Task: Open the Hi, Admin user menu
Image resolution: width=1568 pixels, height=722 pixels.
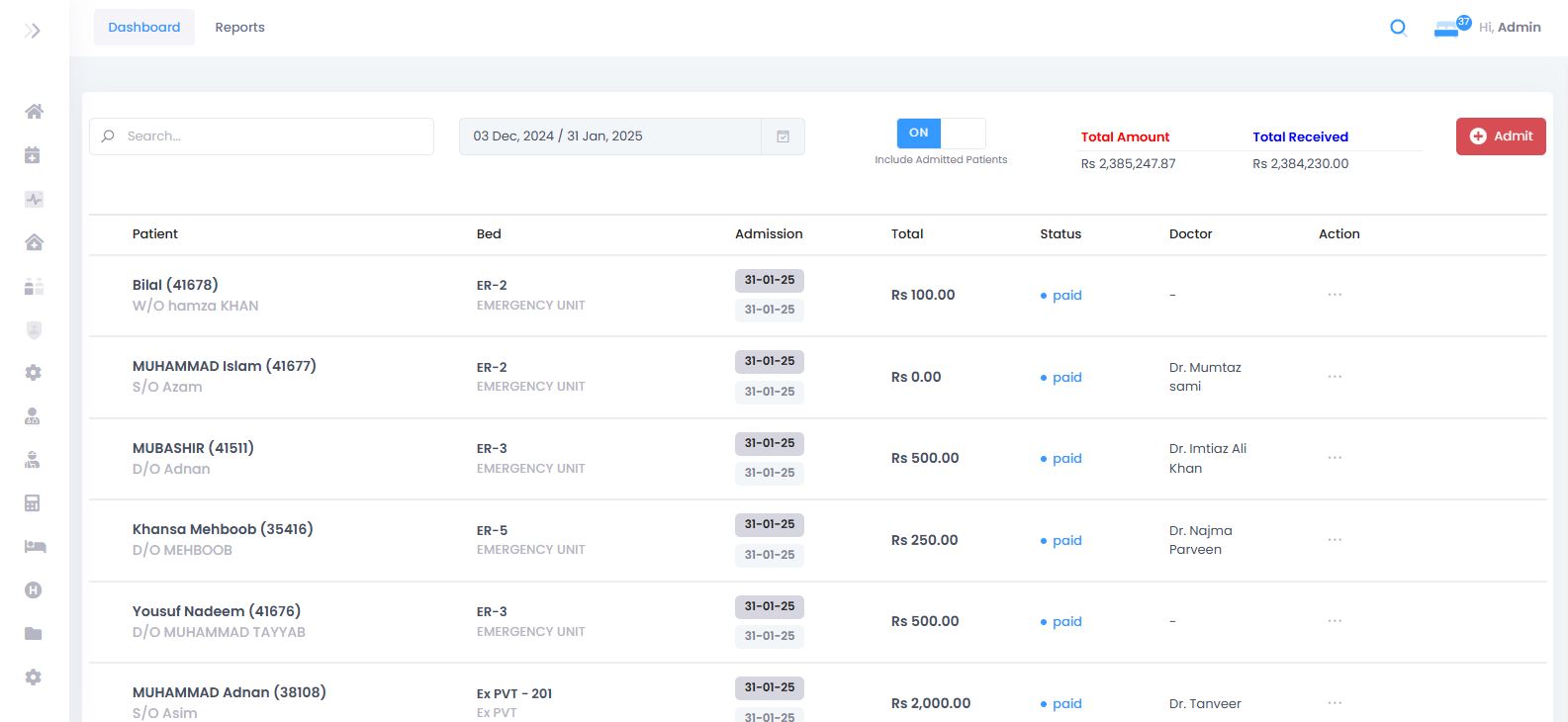Action: tap(1510, 28)
